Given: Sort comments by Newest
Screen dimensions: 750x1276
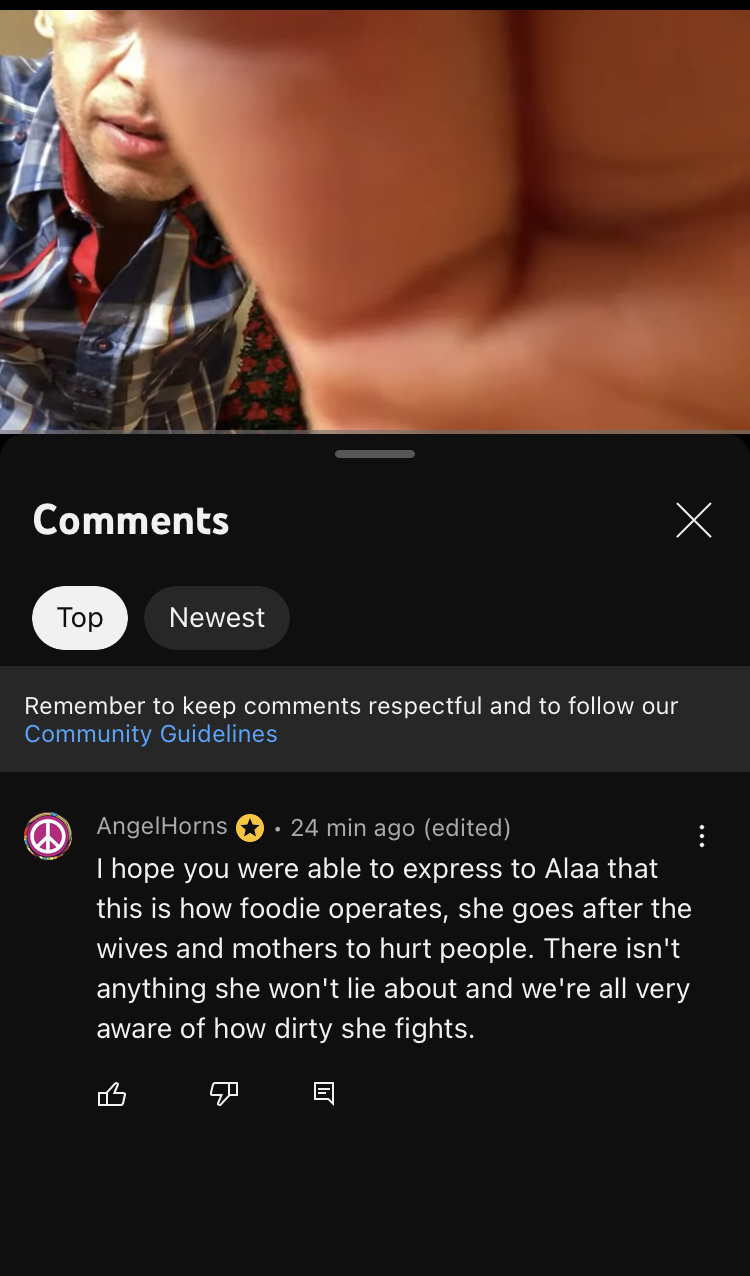Looking at the screenshot, I should pos(217,618).
